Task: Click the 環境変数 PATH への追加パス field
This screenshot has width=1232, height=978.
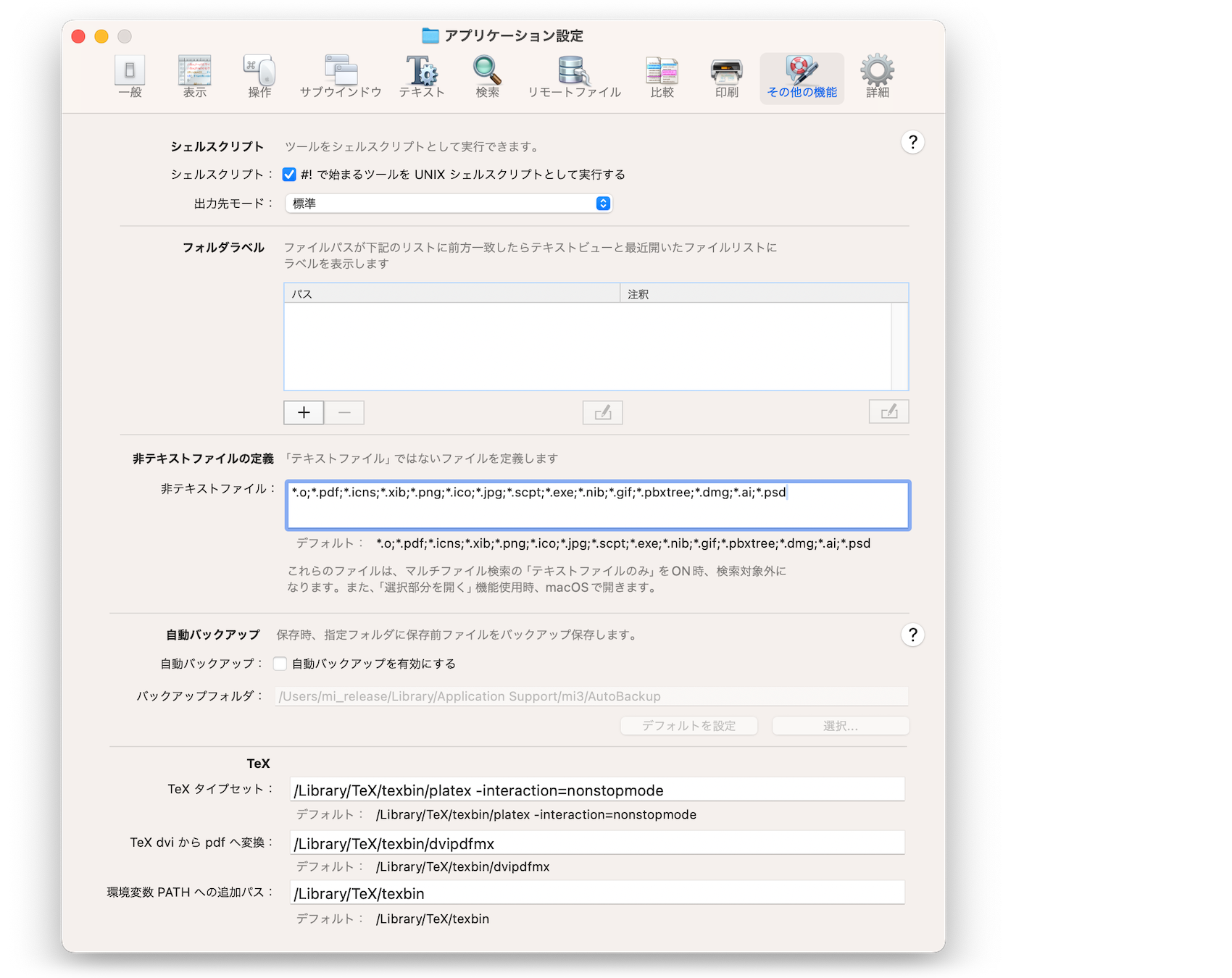Action: pos(597,893)
